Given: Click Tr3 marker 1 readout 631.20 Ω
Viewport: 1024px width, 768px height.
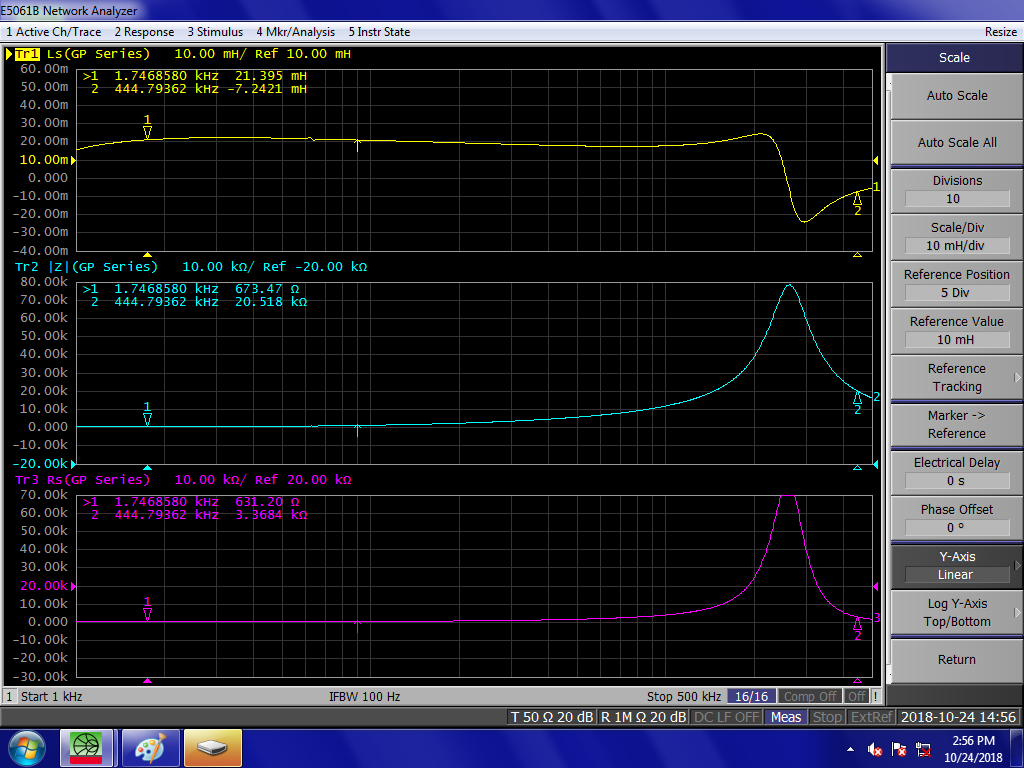Looking at the screenshot, I should coord(267,502).
